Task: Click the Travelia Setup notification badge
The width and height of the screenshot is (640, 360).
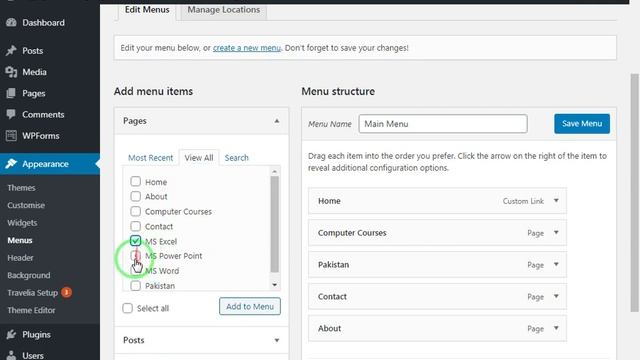Action: [67, 292]
